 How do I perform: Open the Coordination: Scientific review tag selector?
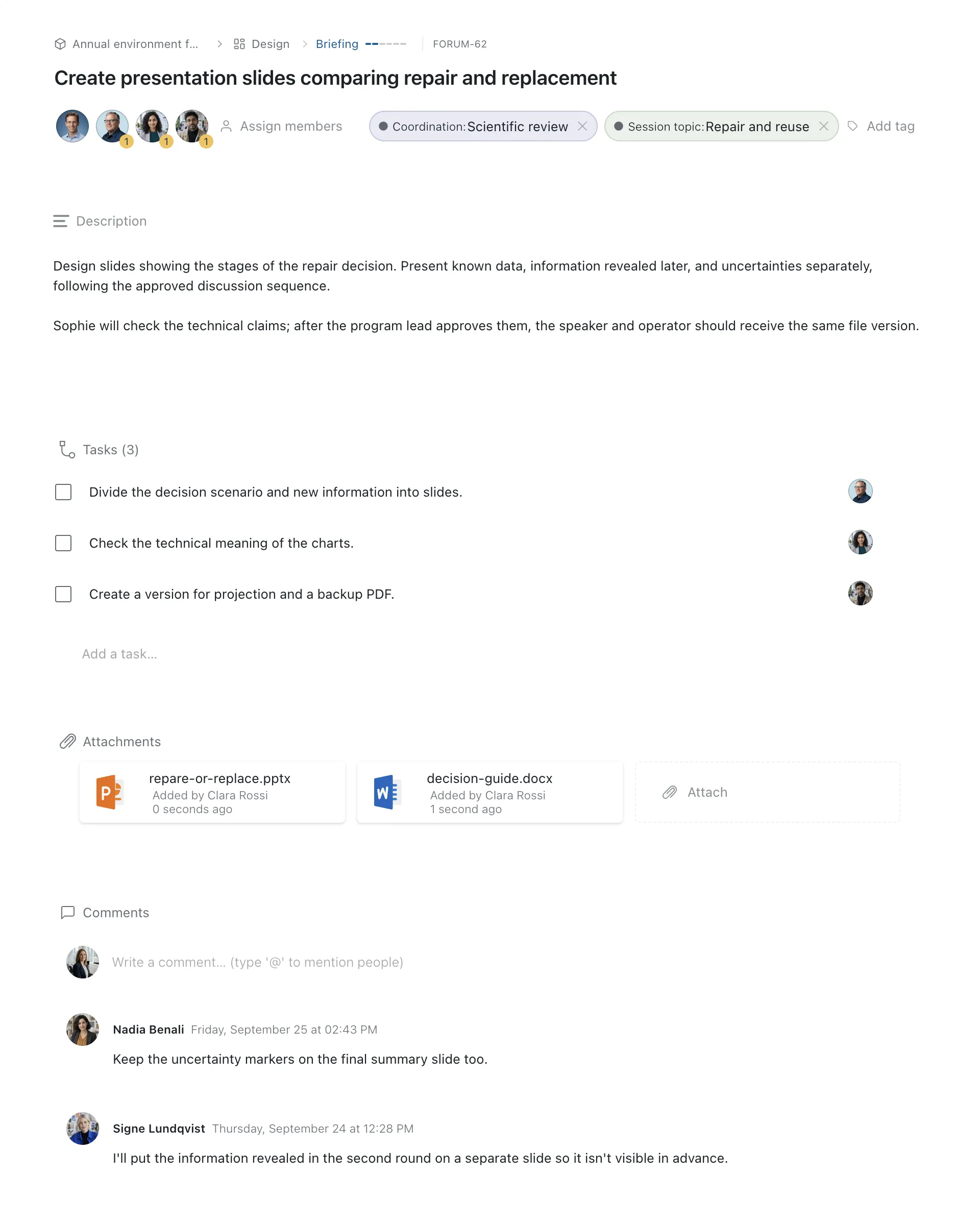point(479,126)
